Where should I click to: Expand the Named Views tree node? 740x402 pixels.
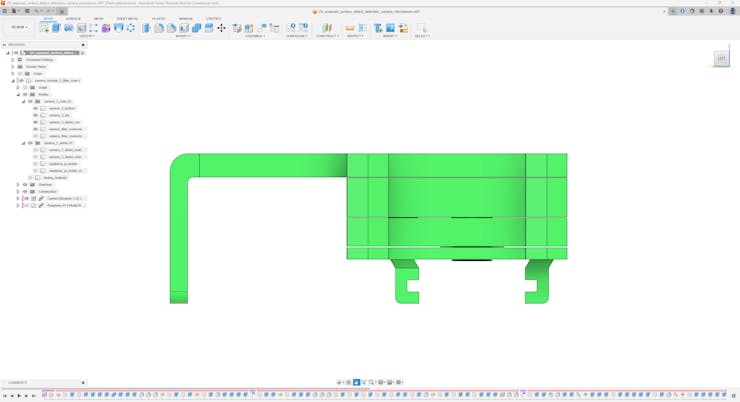pyautogui.click(x=13, y=66)
